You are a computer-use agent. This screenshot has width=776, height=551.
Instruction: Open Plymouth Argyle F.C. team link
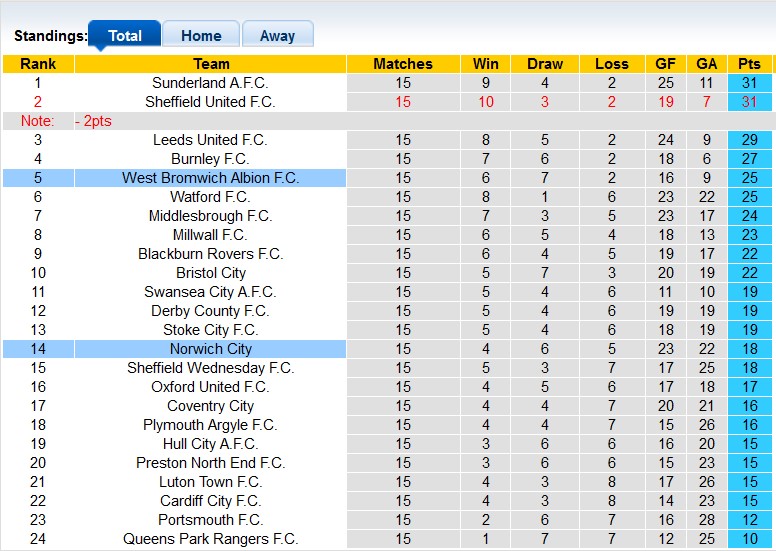point(210,425)
